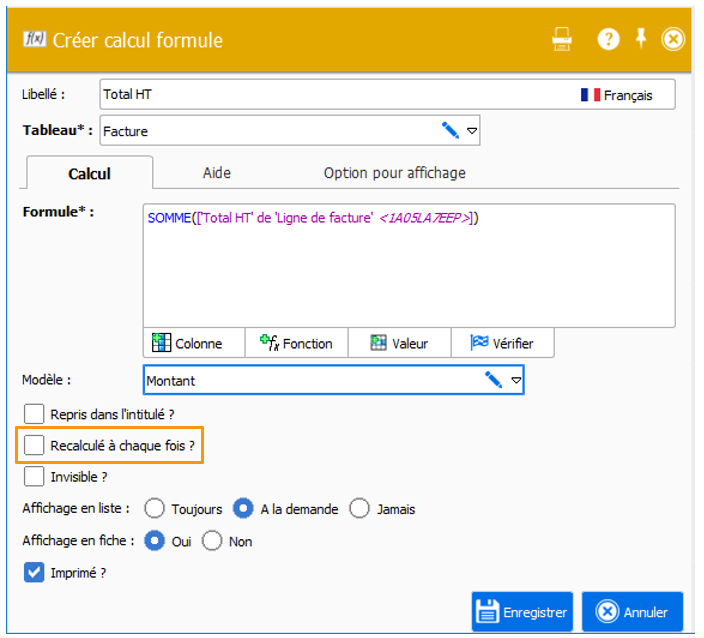Switch to the Aide tab
The height and width of the screenshot is (638, 704).
(x=217, y=173)
